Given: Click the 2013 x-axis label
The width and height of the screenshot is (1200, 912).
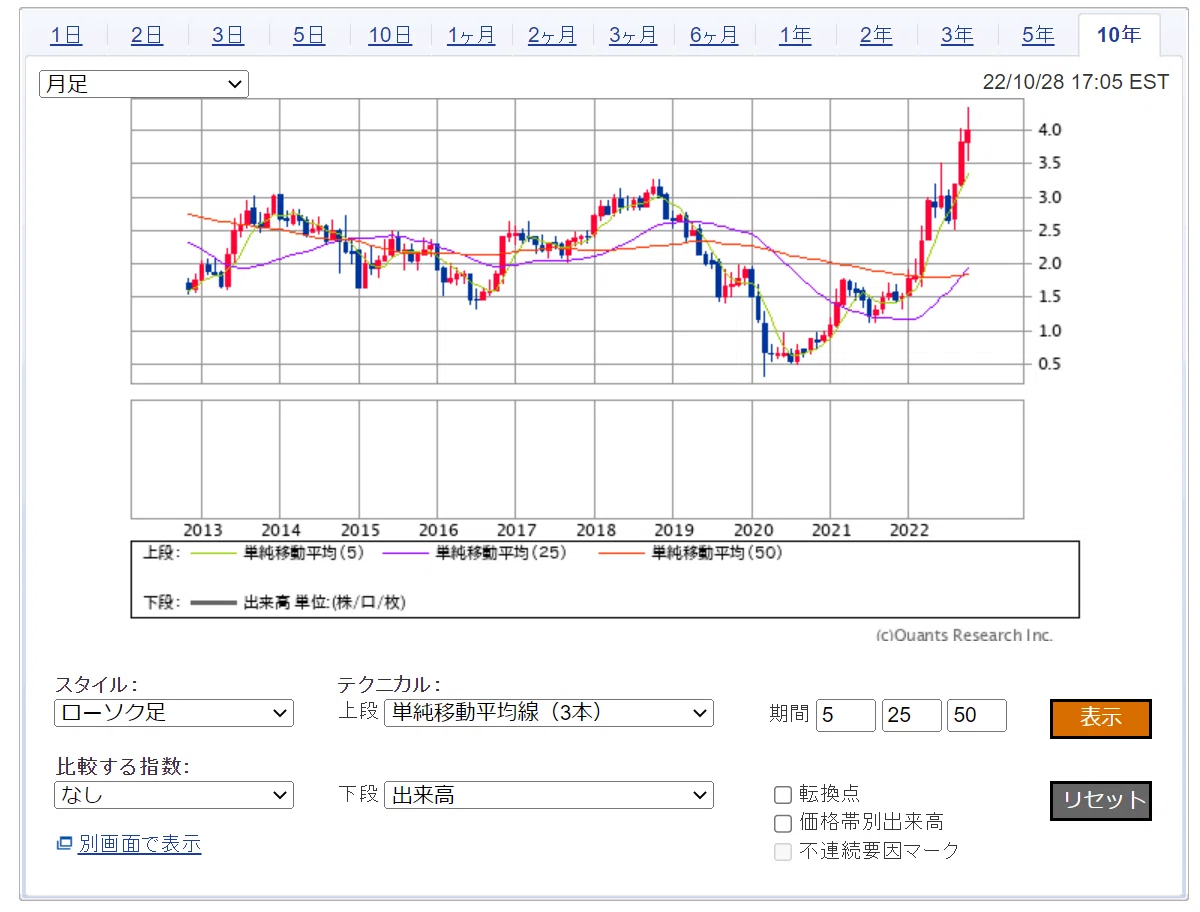Looking at the screenshot, I should click(203, 530).
